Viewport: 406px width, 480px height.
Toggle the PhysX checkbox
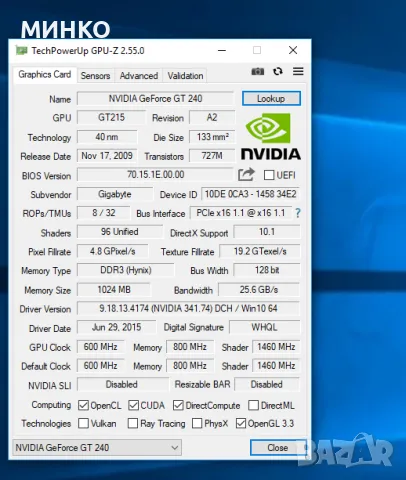point(197,423)
